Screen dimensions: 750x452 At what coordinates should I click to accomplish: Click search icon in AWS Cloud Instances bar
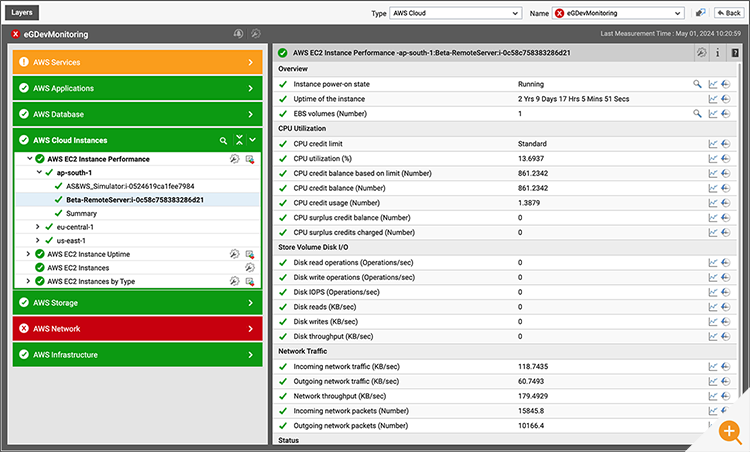tap(223, 141)
